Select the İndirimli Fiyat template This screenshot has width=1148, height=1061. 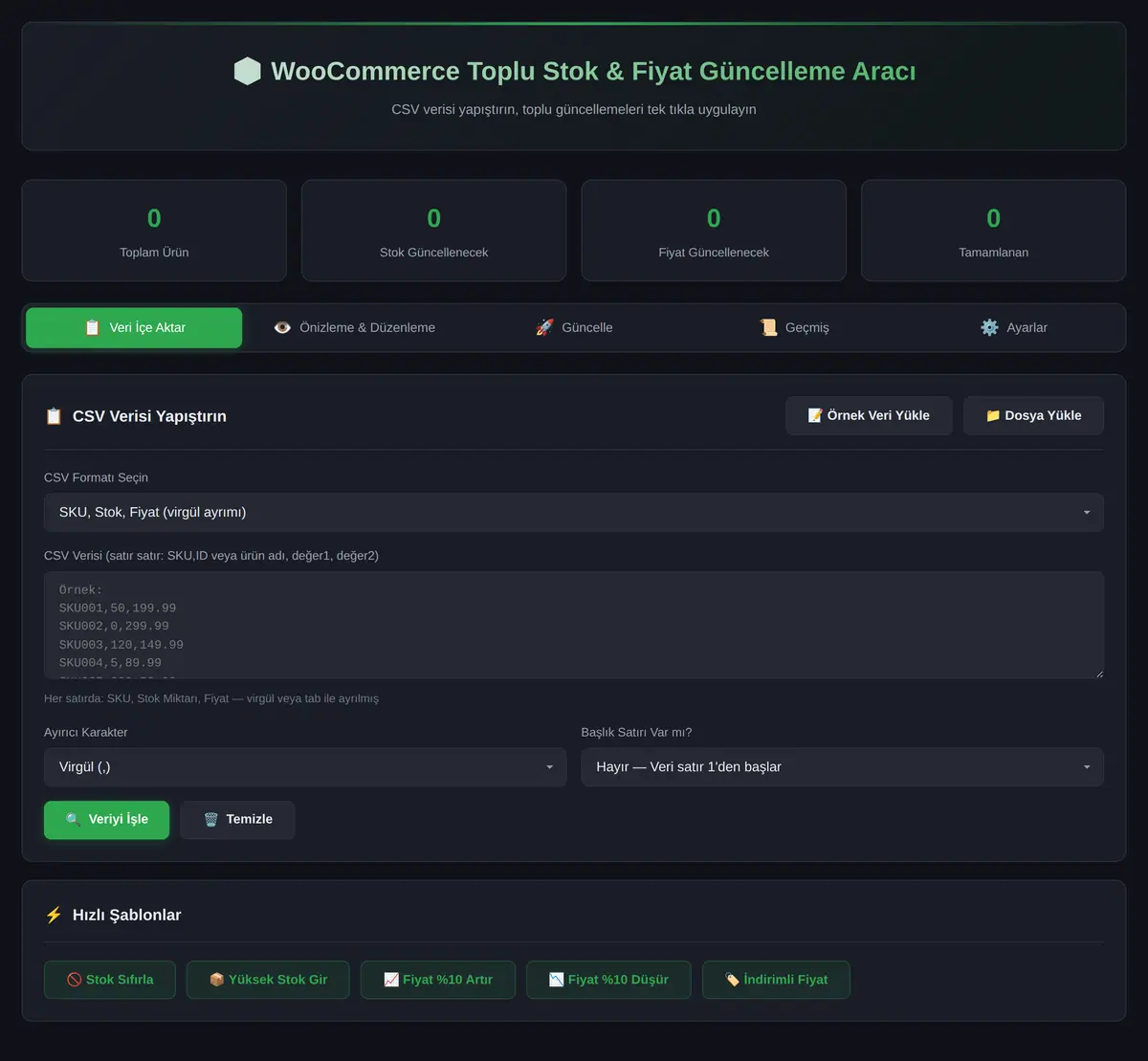tap(776, 980)
